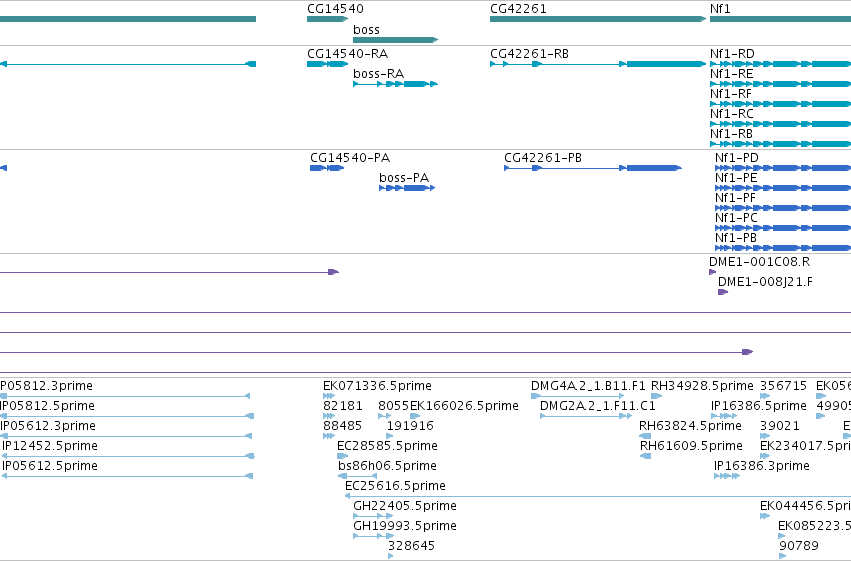Select the IP05612.3prime EST

tap(126, 436)
